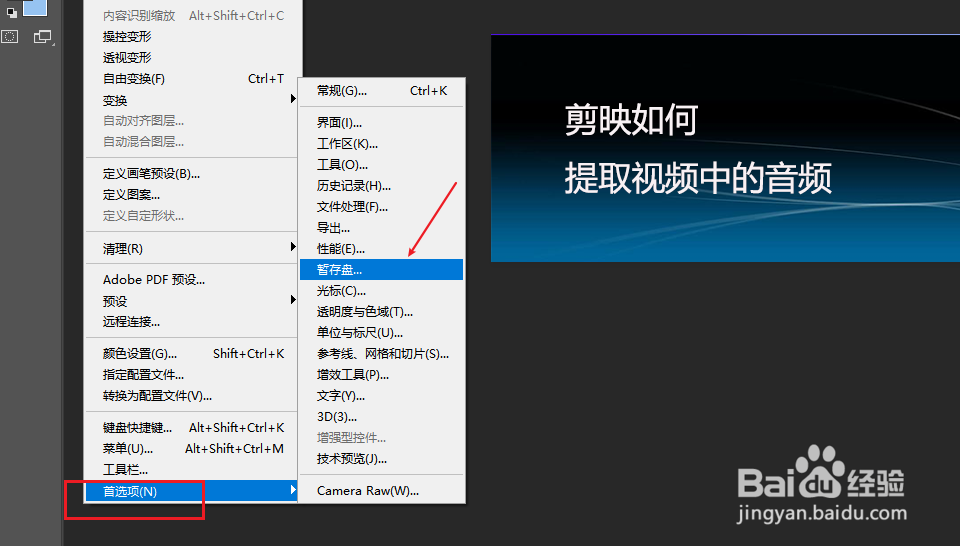Select 暂存盘... preferences item
The height and width of the screenshot is (546, 960).
click(x=381, y=269)
